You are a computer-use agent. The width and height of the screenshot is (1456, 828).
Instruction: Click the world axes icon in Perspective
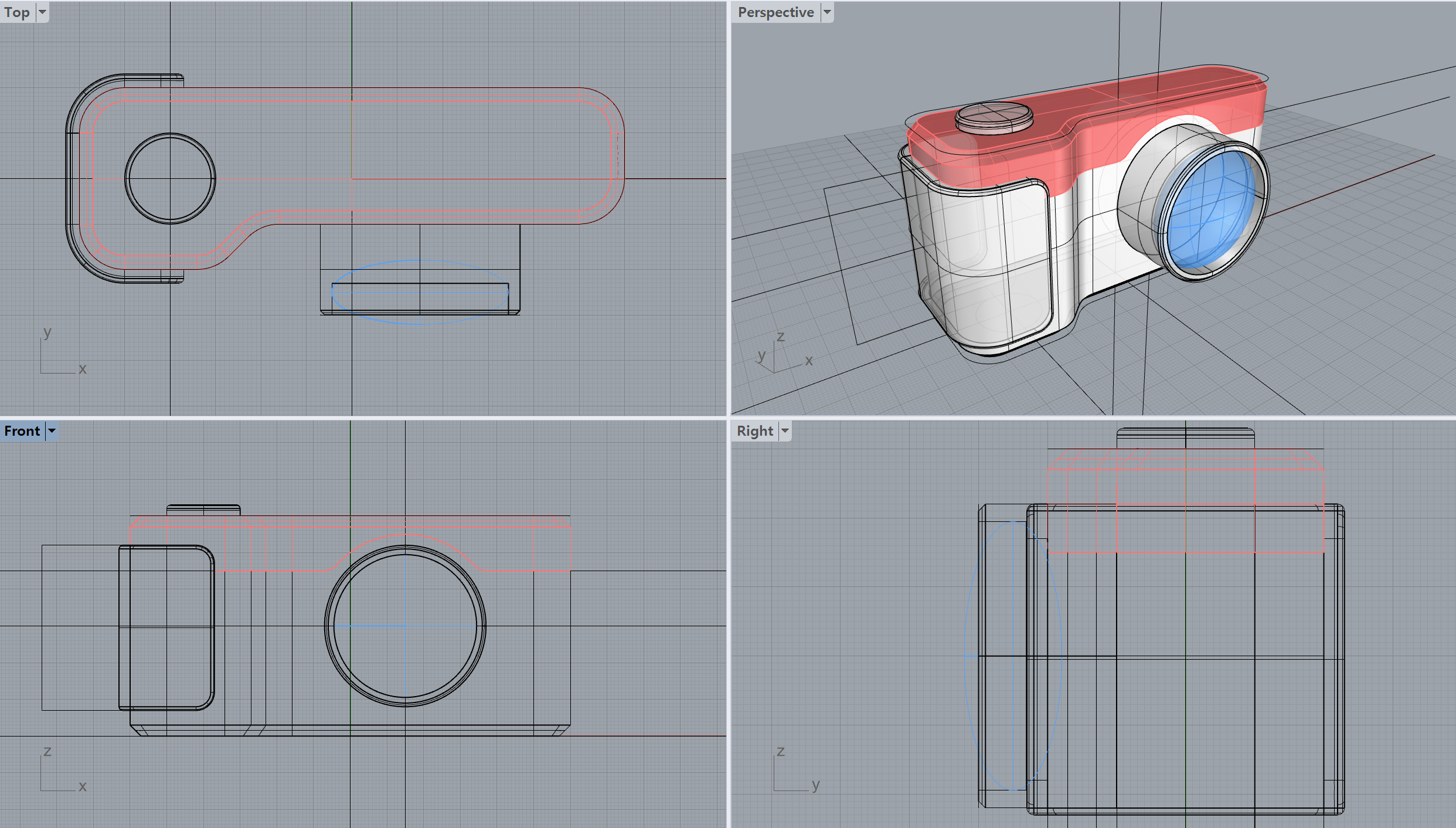[x=777, y=358]
